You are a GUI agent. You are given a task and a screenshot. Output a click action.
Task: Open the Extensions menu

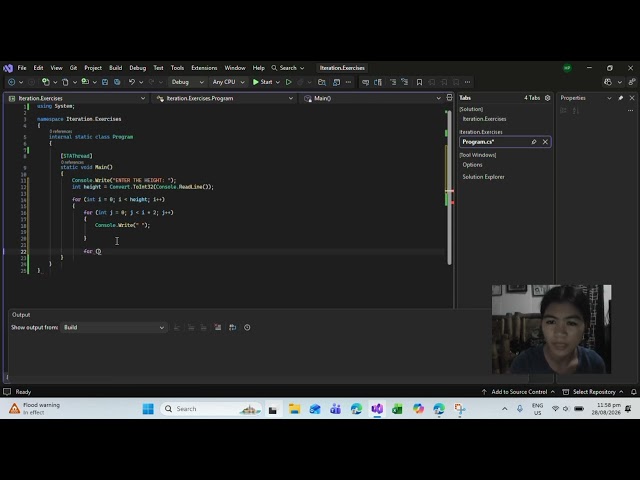204,68
